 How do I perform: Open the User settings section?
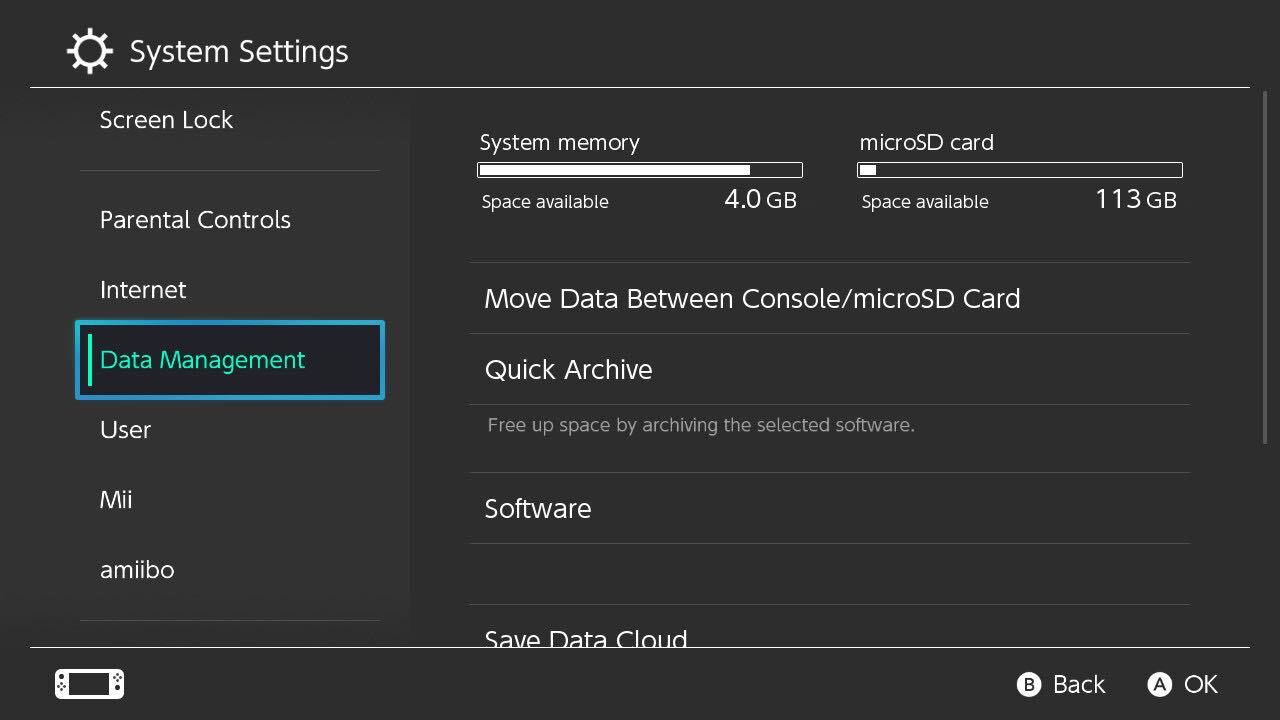[230, 430]
